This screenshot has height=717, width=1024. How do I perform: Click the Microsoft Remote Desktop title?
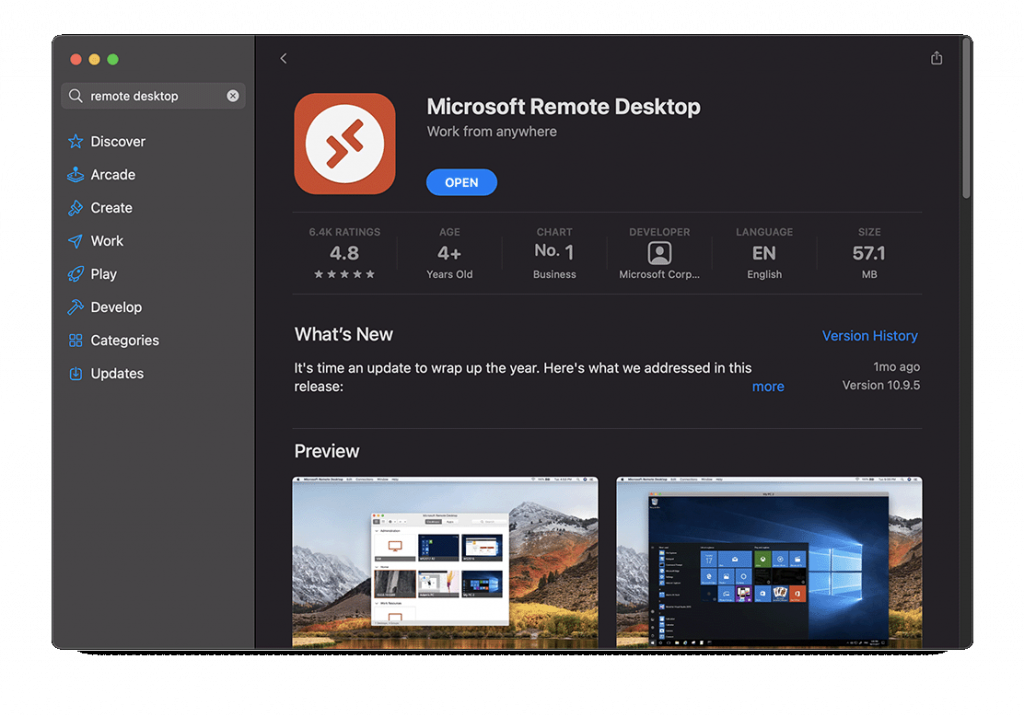564,106
